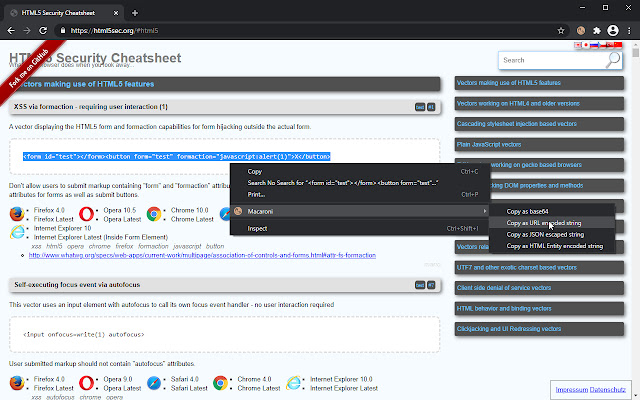Choose Copy as base64 option
The height and width of the screenshot is (400, 640).
click(x=527, y=211)
